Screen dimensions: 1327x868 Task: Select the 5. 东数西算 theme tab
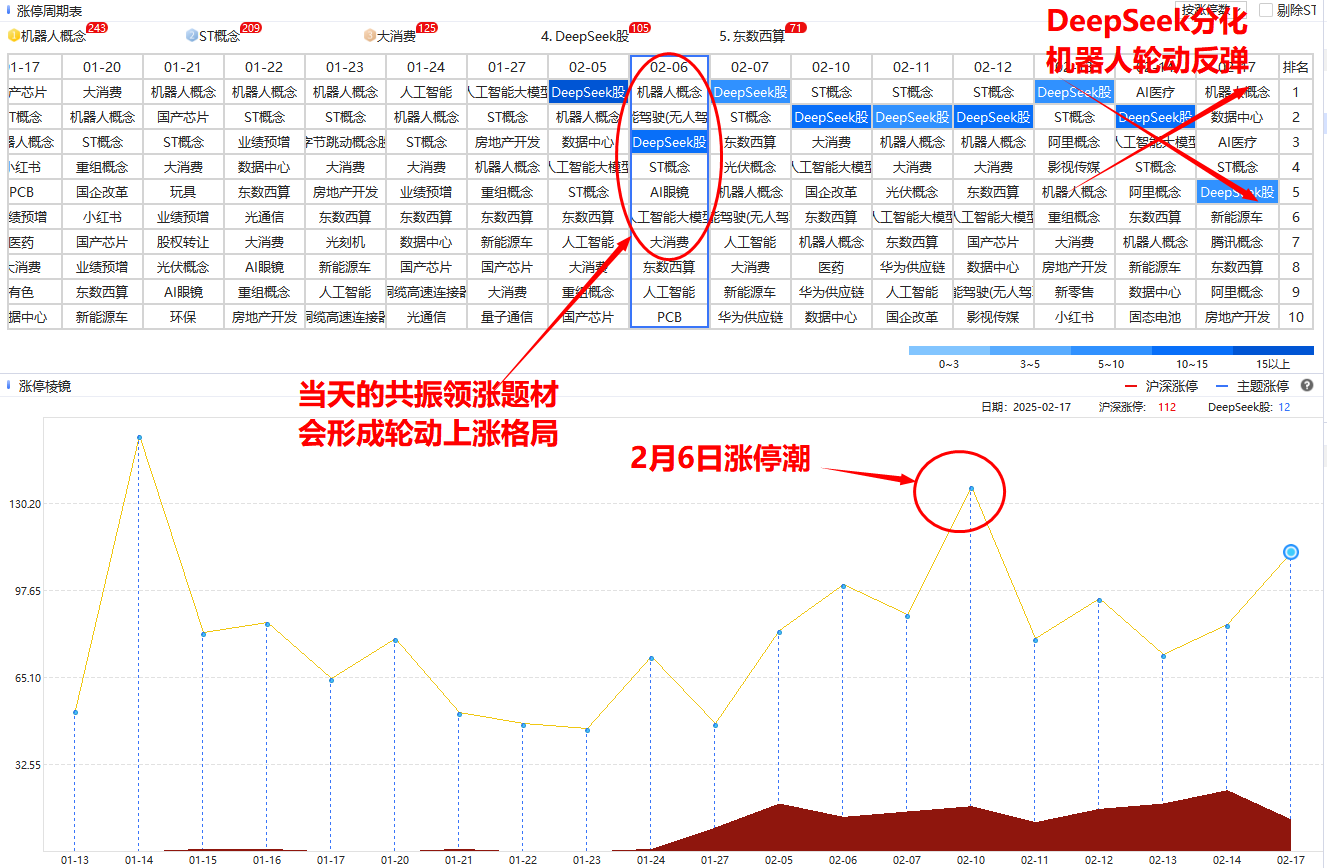752,36
